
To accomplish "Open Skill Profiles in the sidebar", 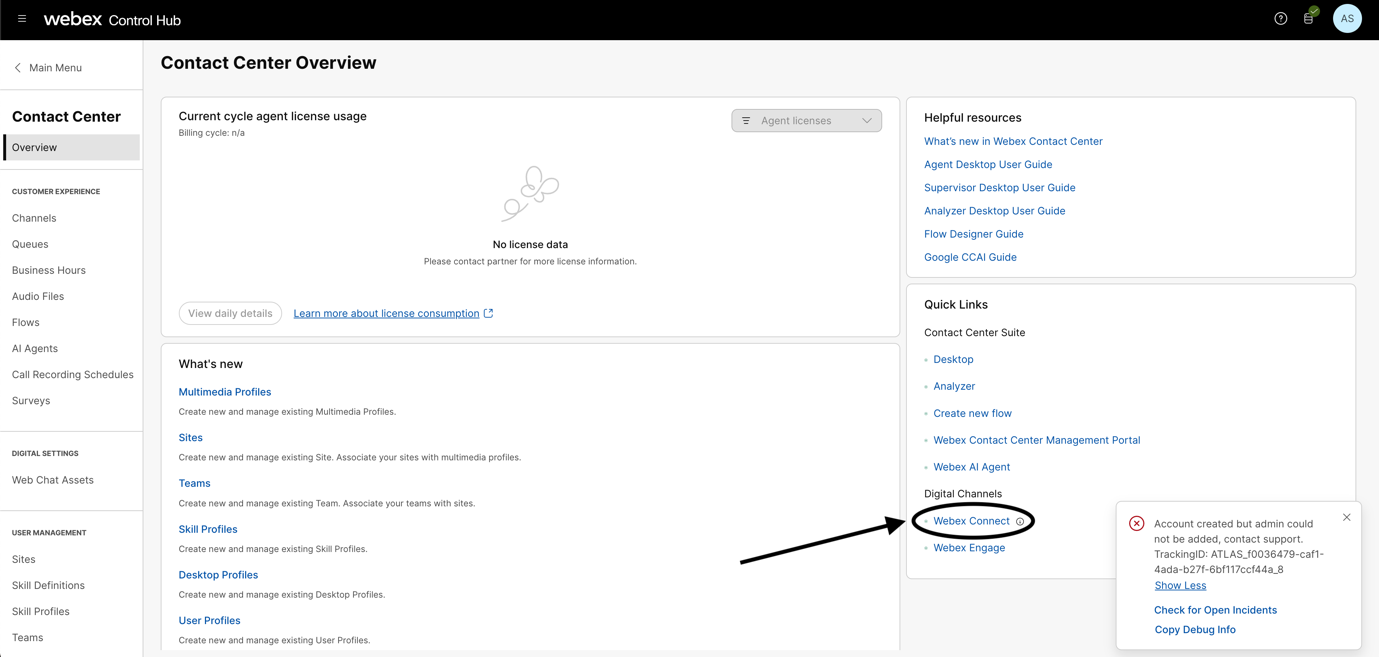I will tap(41, 611).
